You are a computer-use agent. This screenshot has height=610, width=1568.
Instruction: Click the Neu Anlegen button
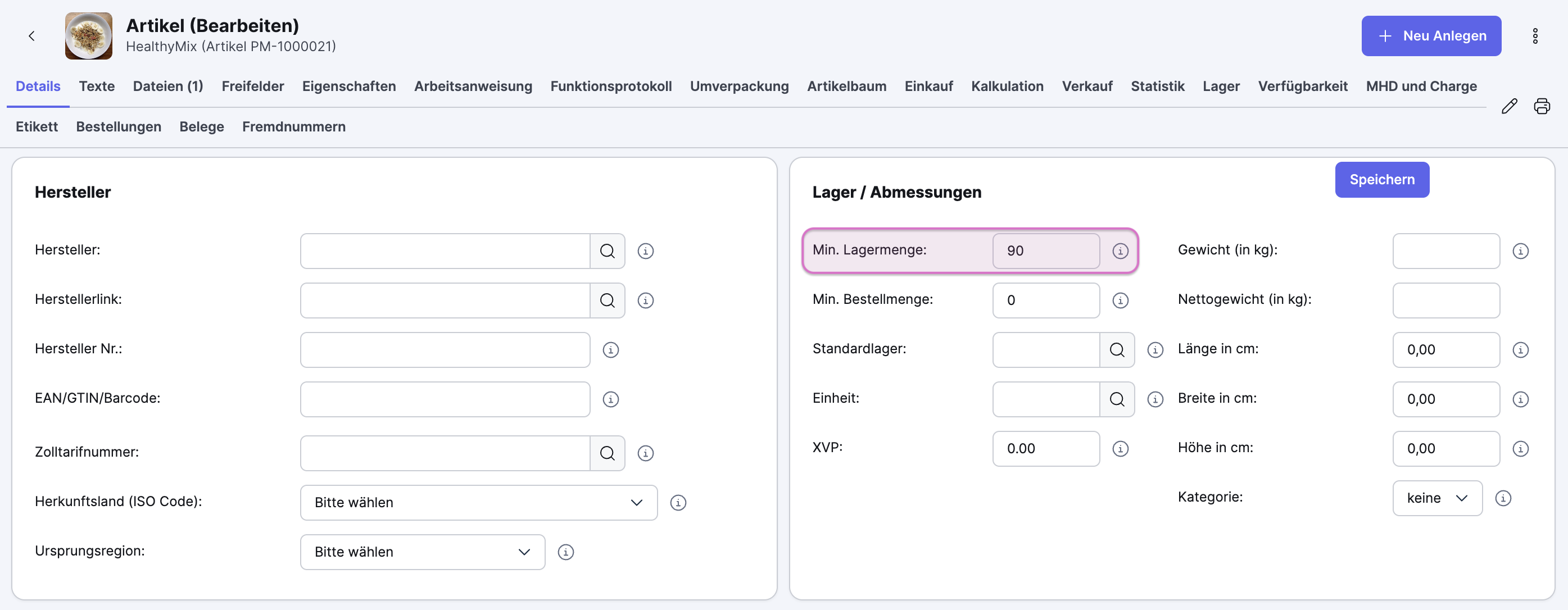(1430, 36)
